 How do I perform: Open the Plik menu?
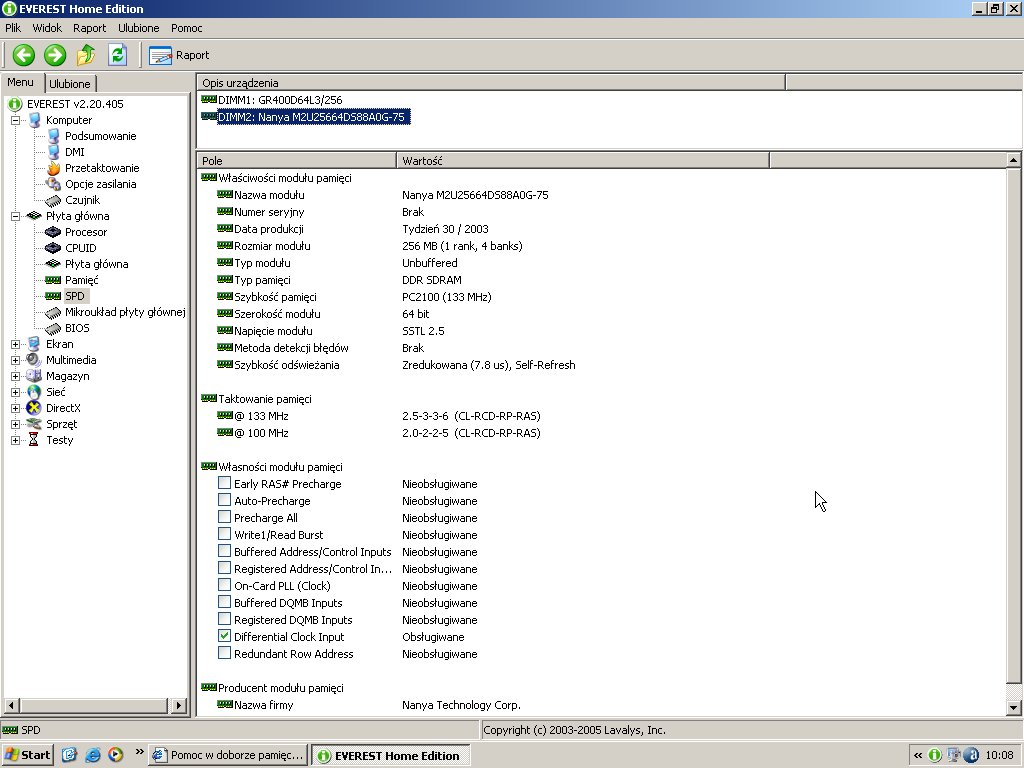point(13,28)
